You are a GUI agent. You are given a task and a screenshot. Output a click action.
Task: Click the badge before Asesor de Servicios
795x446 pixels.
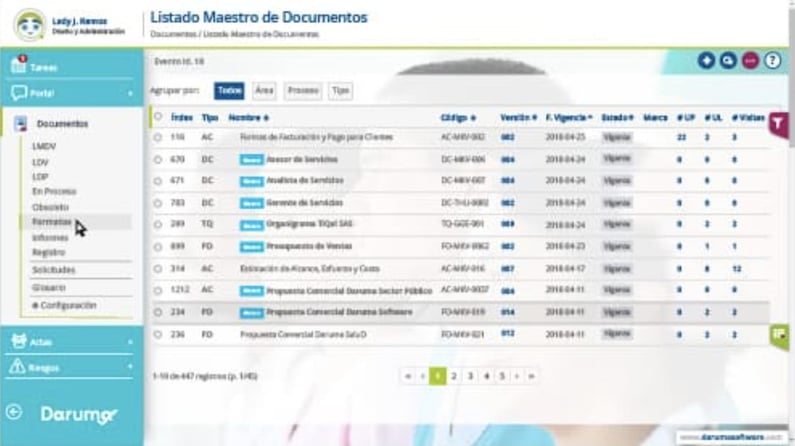(251, 160)
